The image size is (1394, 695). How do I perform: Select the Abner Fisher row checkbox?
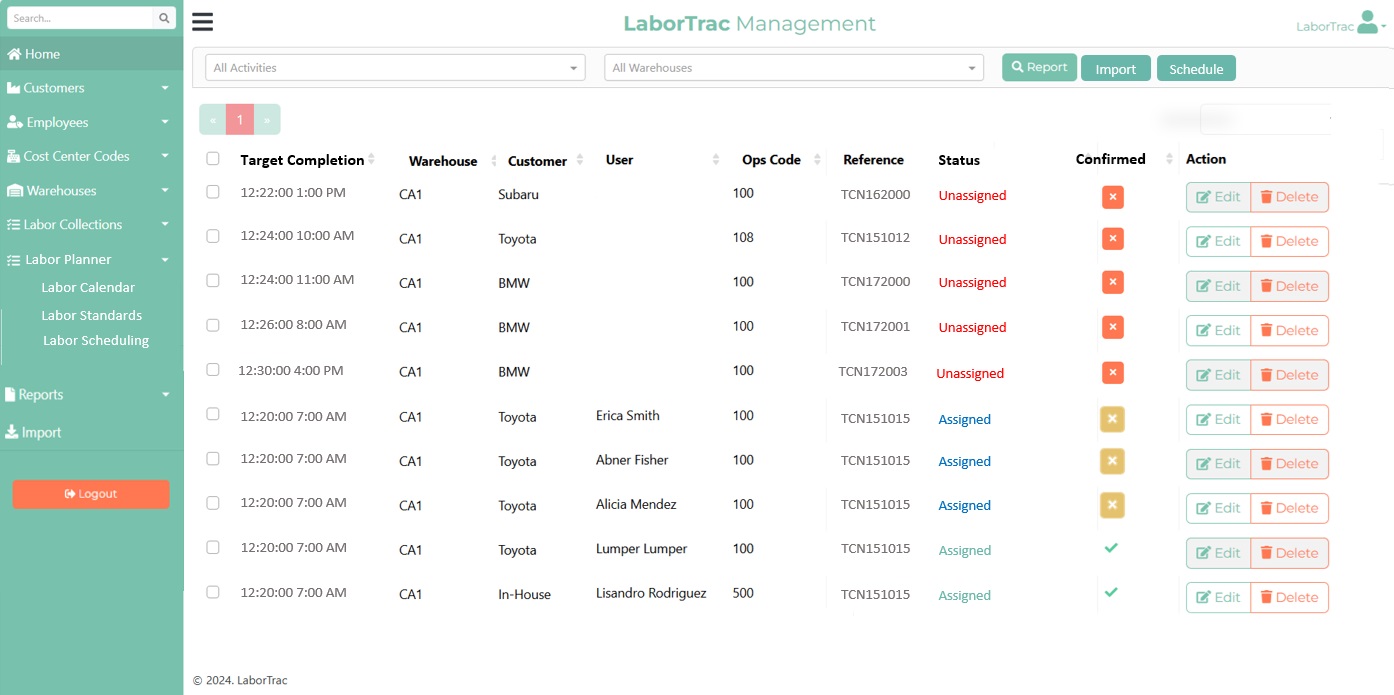pos(213,459)
